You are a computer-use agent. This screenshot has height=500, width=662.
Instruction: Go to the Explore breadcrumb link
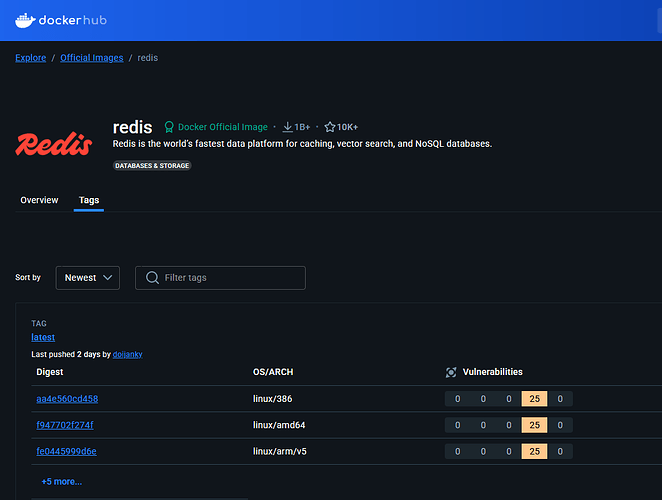[x=30, y=58]
